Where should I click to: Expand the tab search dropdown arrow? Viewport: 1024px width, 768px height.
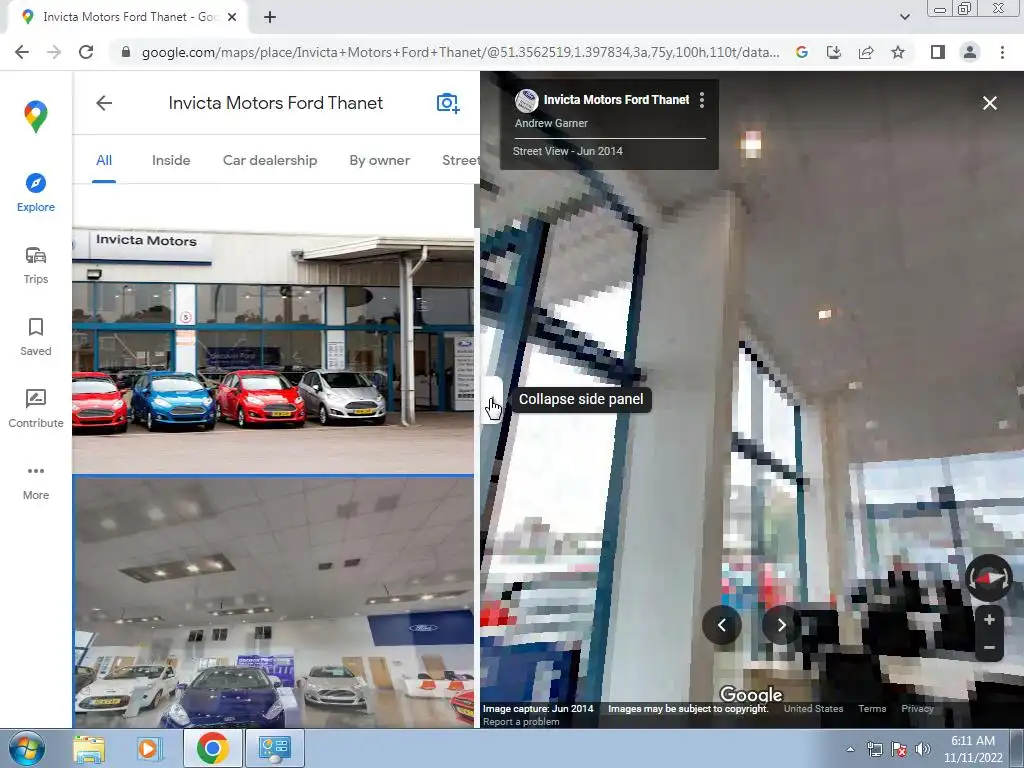point(904,17)
